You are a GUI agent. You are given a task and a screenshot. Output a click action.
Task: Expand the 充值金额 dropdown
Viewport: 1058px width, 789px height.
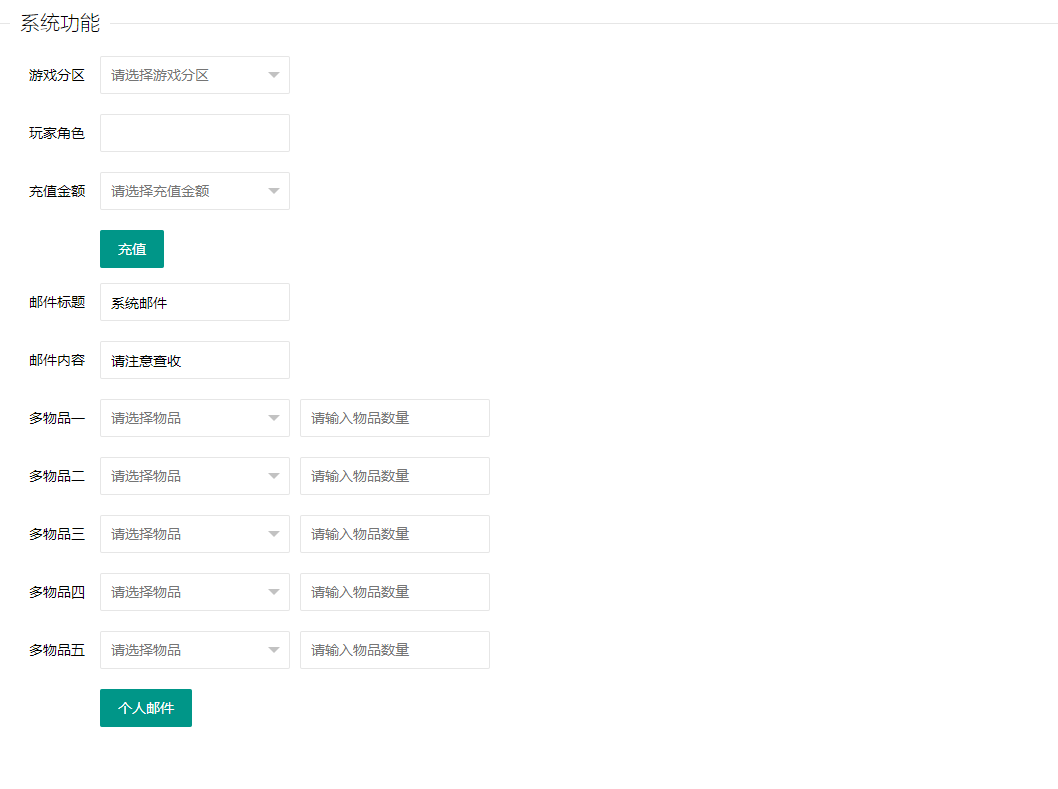[185, 191]
